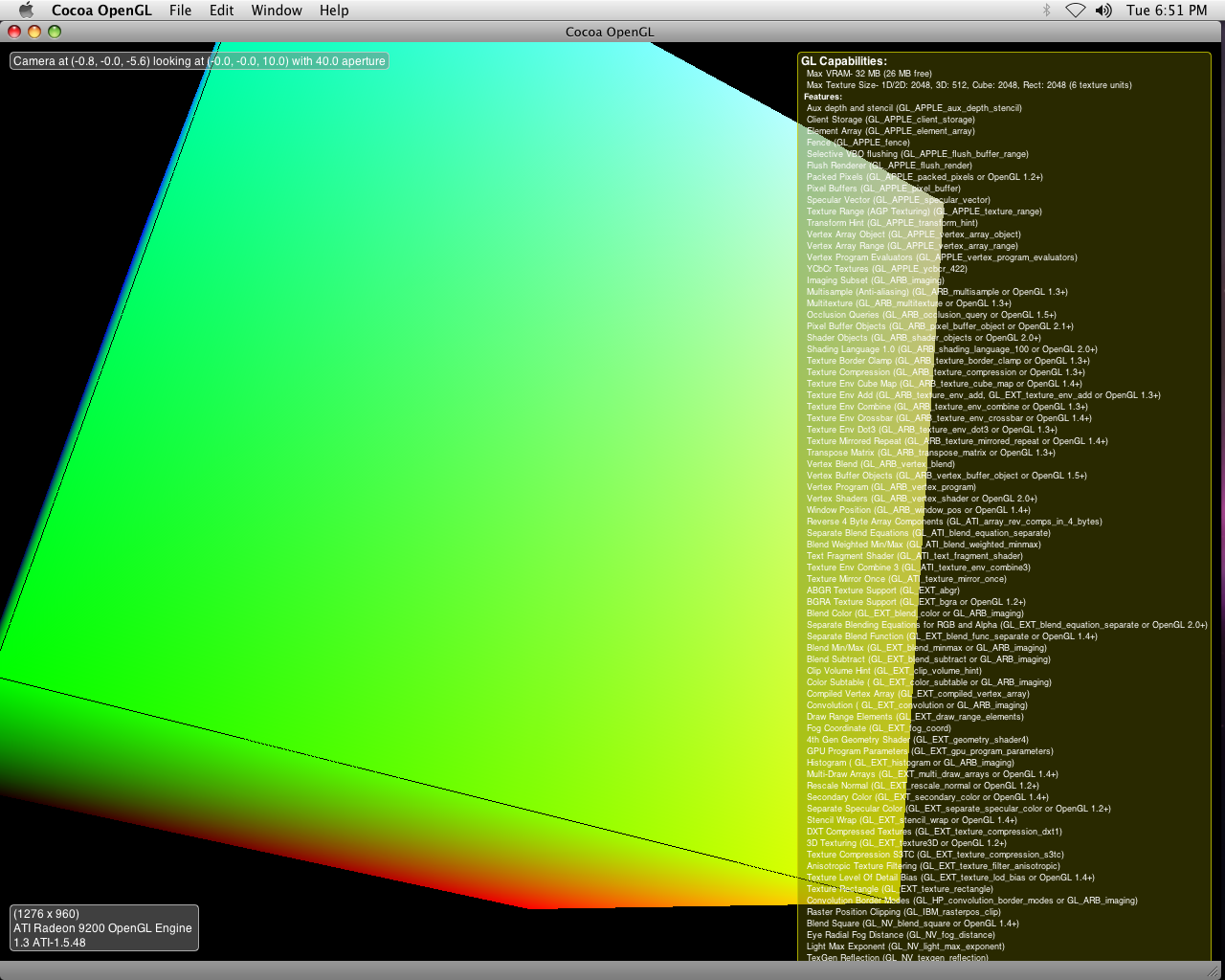Screen dimensions: 1225x980
Task: Click the "Fog Coordinate" entry
Action: pyautogui.click(x=879, y=728)
